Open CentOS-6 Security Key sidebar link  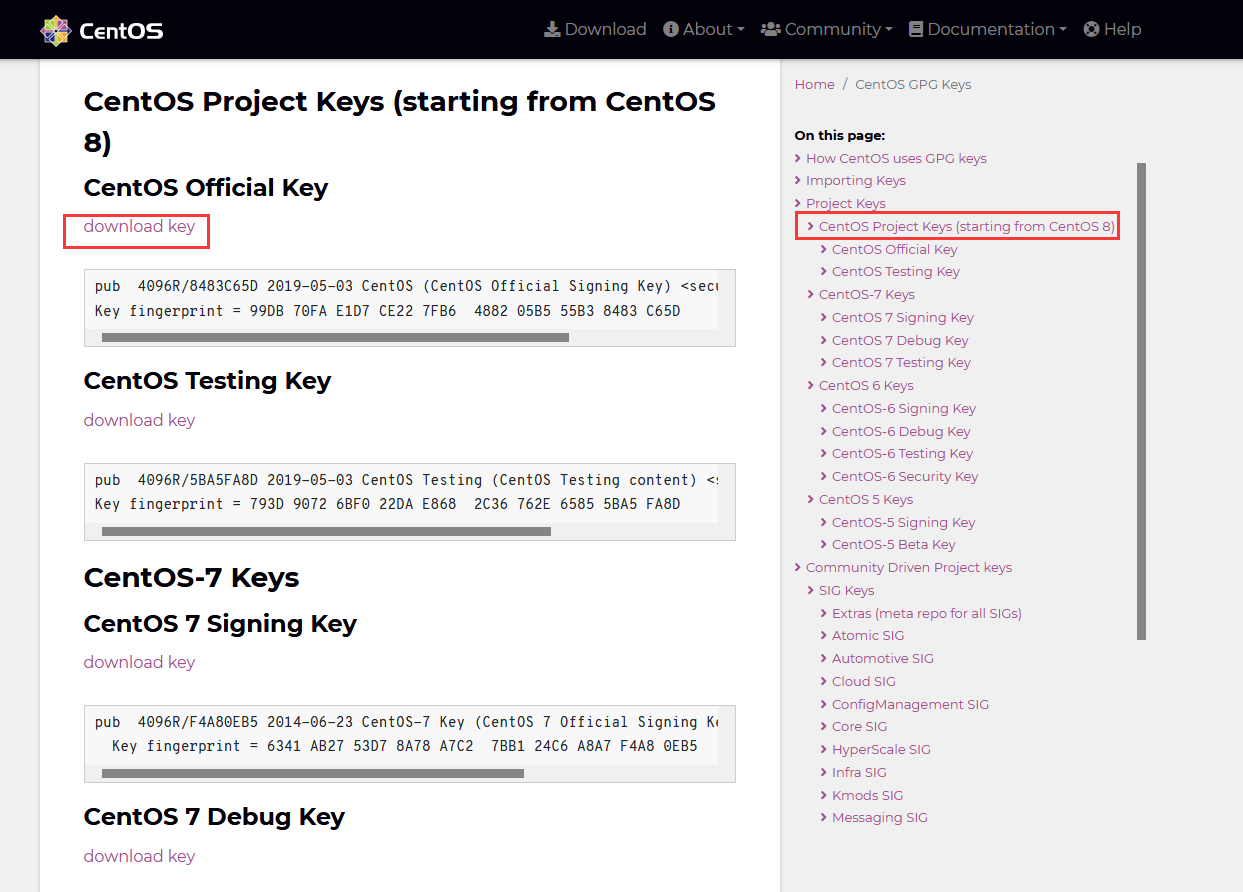[x=905, y=476]
